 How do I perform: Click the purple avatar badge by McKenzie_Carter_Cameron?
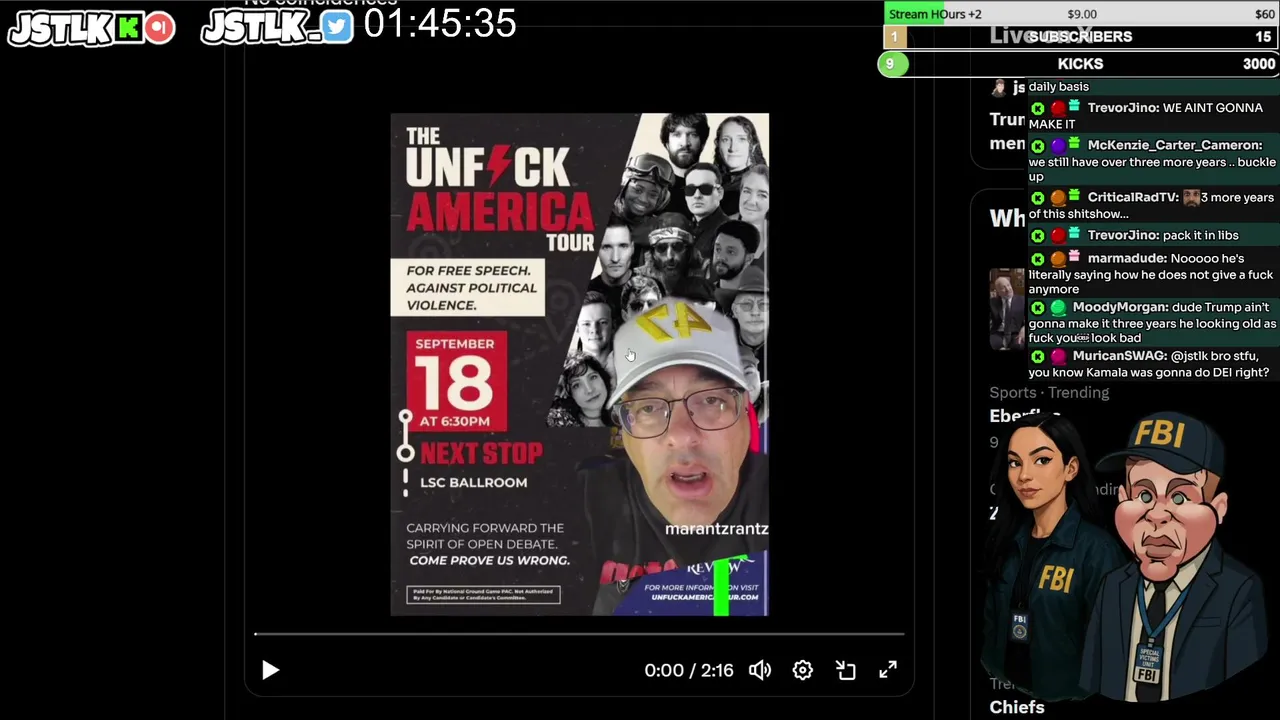click(x=1057, y=146)
